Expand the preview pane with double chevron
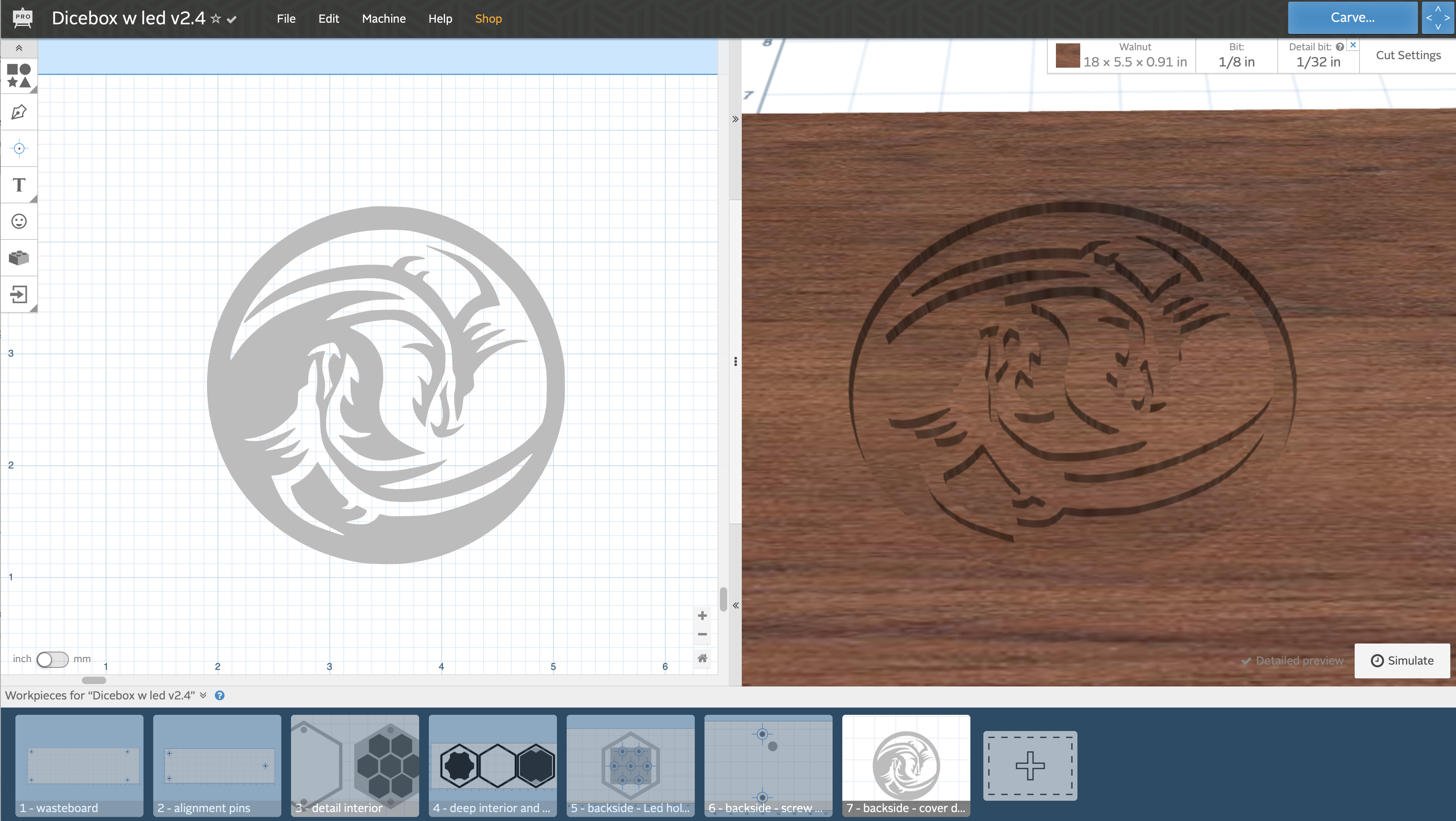Screen dimensions: 1456x821 [735, 605]
